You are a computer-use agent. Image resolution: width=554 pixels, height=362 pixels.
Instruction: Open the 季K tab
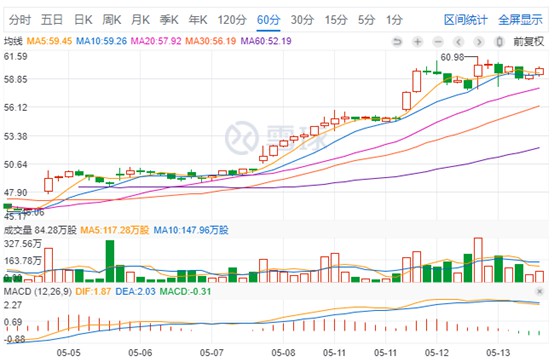click(x=169, y=19)
